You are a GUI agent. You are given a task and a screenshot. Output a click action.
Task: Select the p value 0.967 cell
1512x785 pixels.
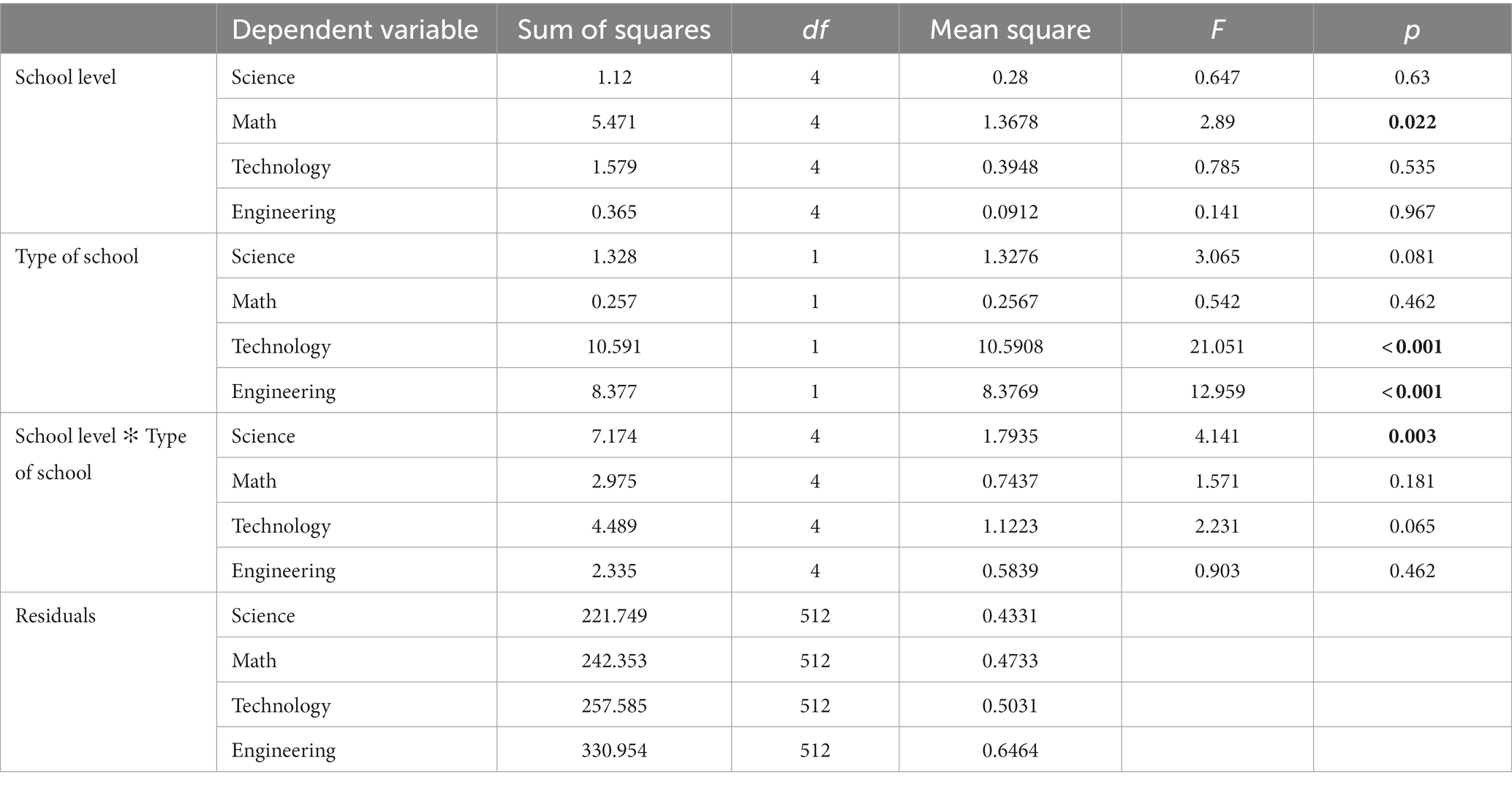(1412, 212)
